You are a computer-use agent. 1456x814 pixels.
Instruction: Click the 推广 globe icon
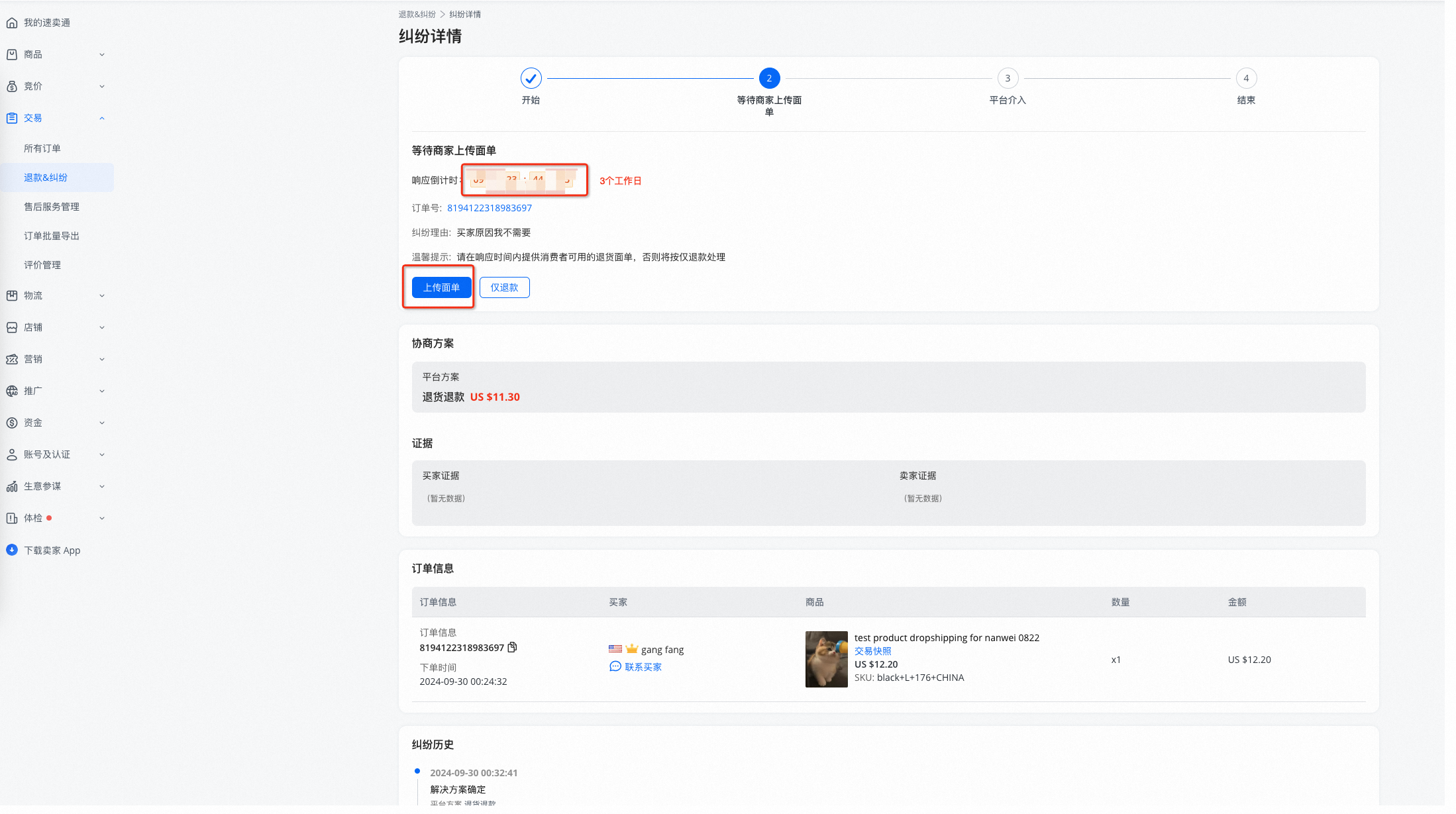click(x=12, y=391)
